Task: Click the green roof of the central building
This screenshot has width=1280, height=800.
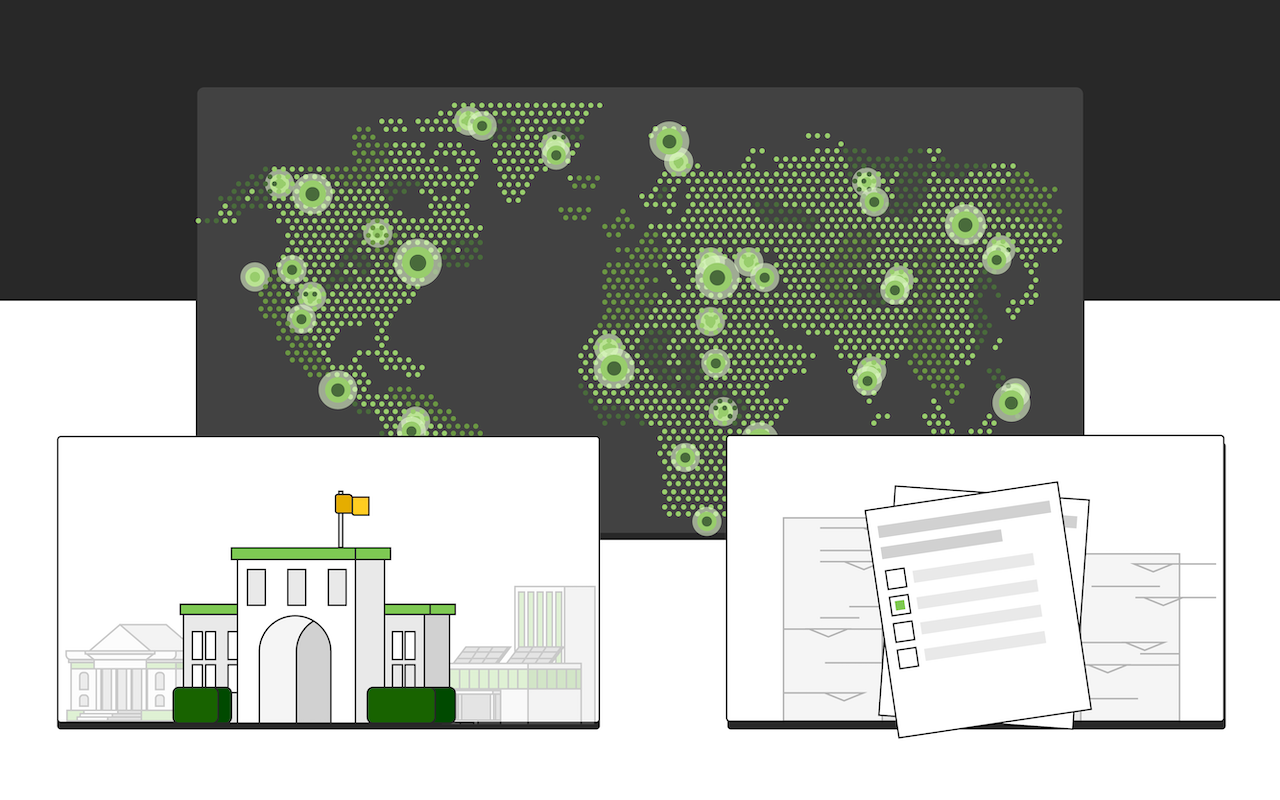Action: pyautogui.click(x=310, y=553)
